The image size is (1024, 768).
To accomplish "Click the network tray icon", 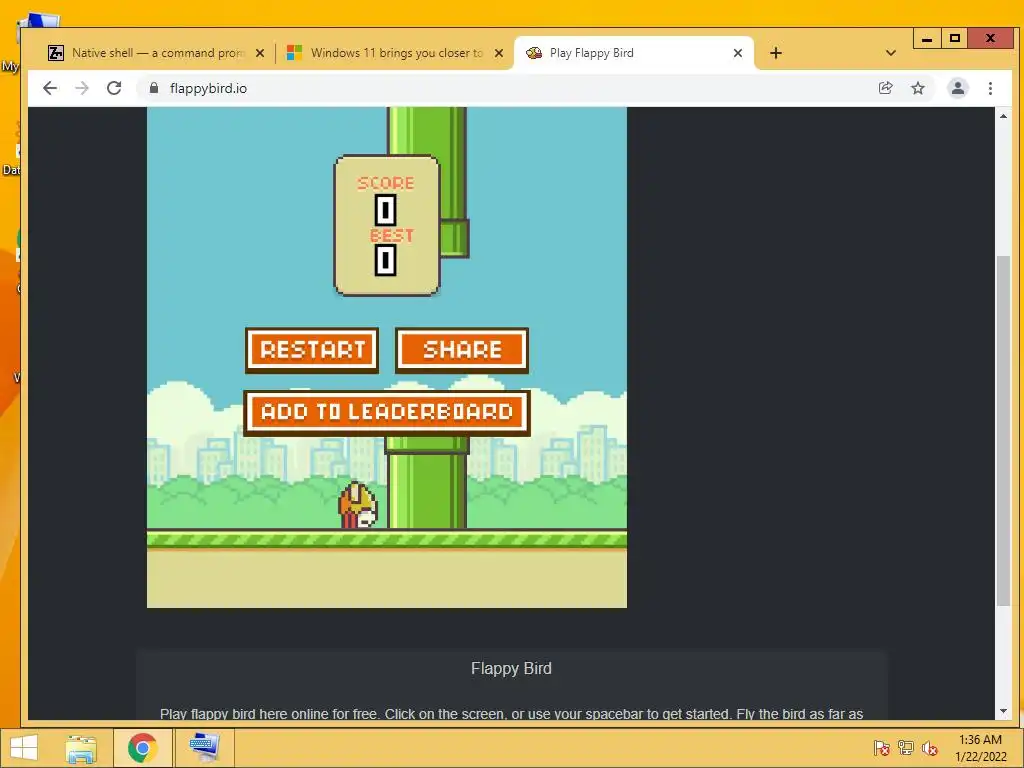I will click(906, 748).
